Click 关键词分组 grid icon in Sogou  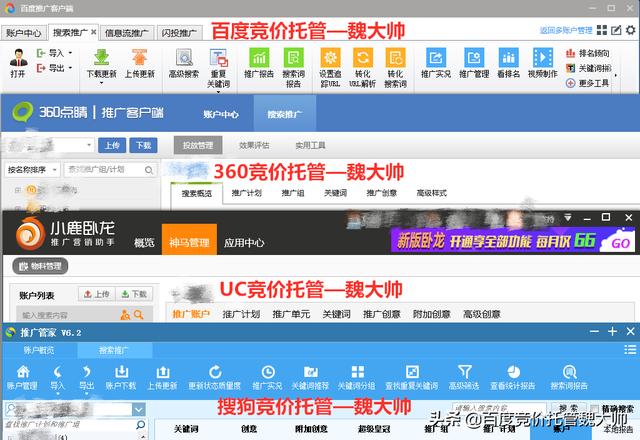358,372
